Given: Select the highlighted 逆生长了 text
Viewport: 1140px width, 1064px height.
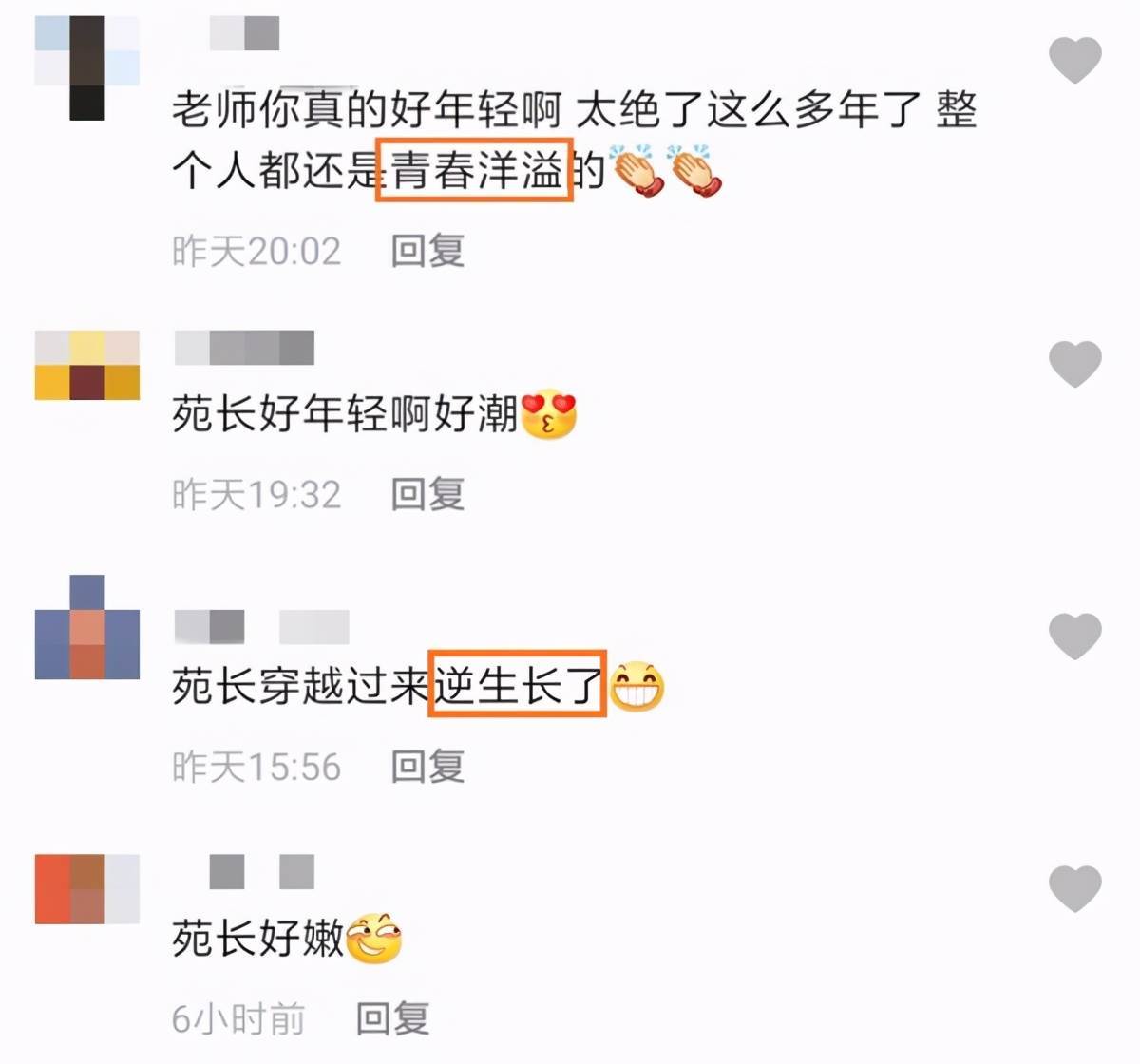Looking at the screenshot, I should tap(518, 683).
